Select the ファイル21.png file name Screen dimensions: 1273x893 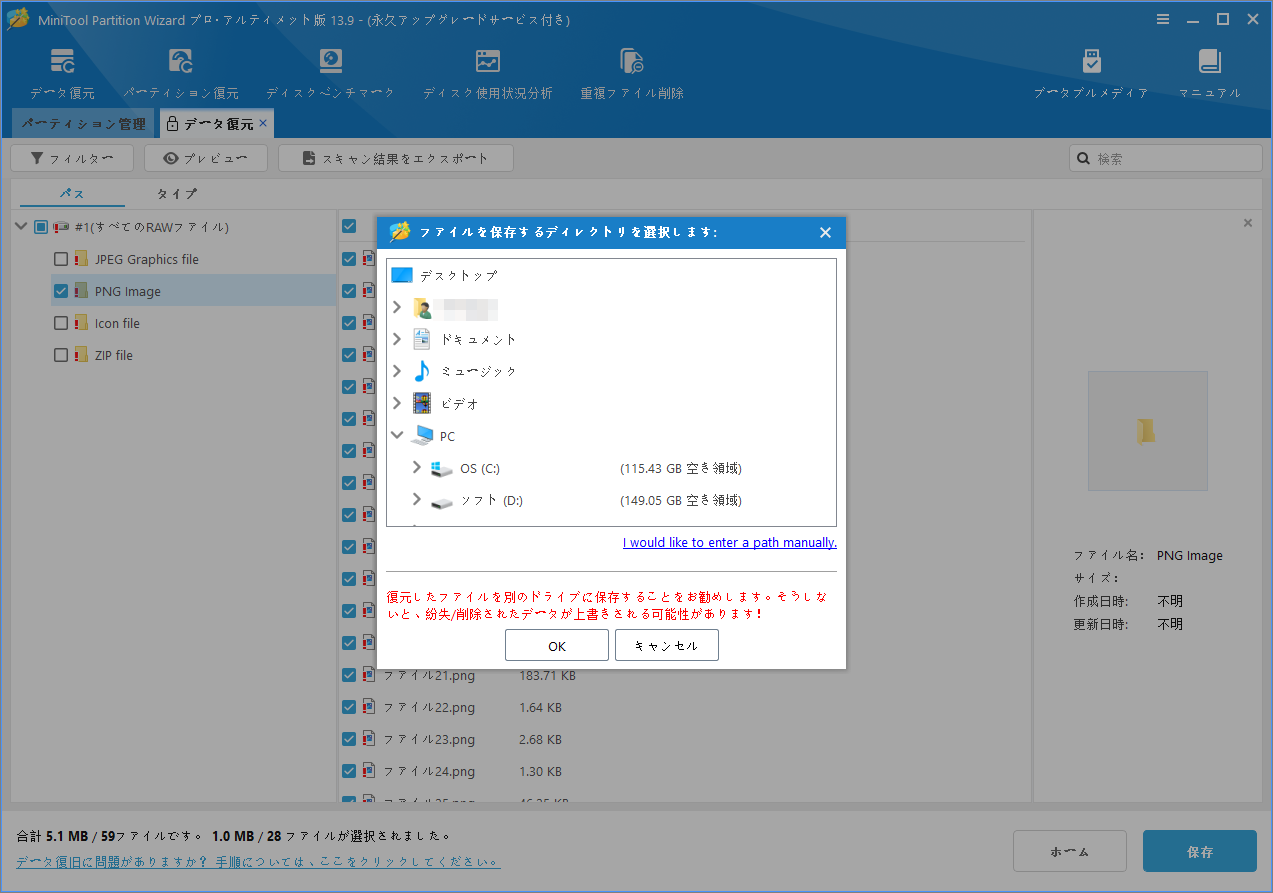pos(429,675)
